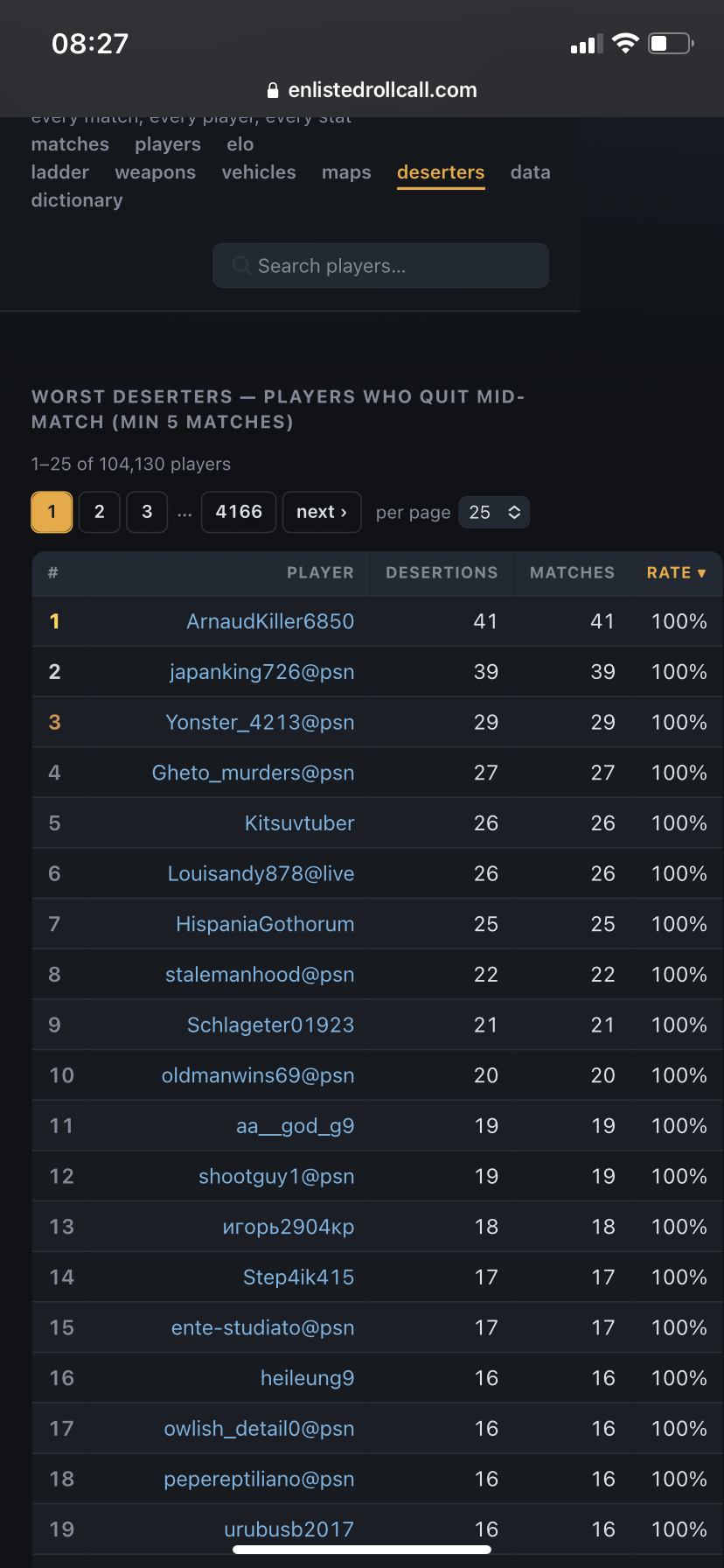Tap the Wi-Fi status icon
This screenshot has width=724, height=1568.
(625, 43)
